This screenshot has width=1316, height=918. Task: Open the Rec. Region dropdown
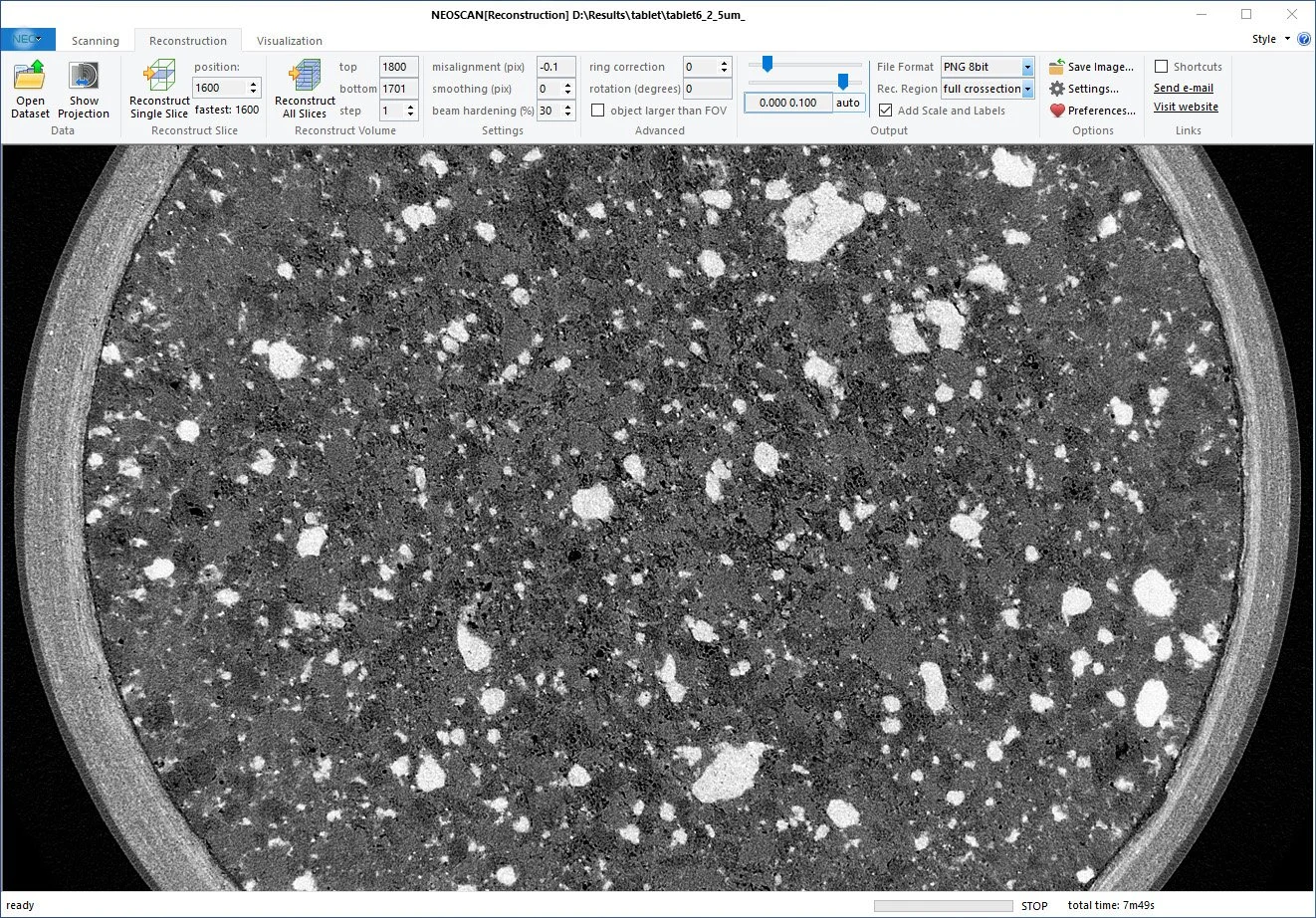[x=1027, y=89]
